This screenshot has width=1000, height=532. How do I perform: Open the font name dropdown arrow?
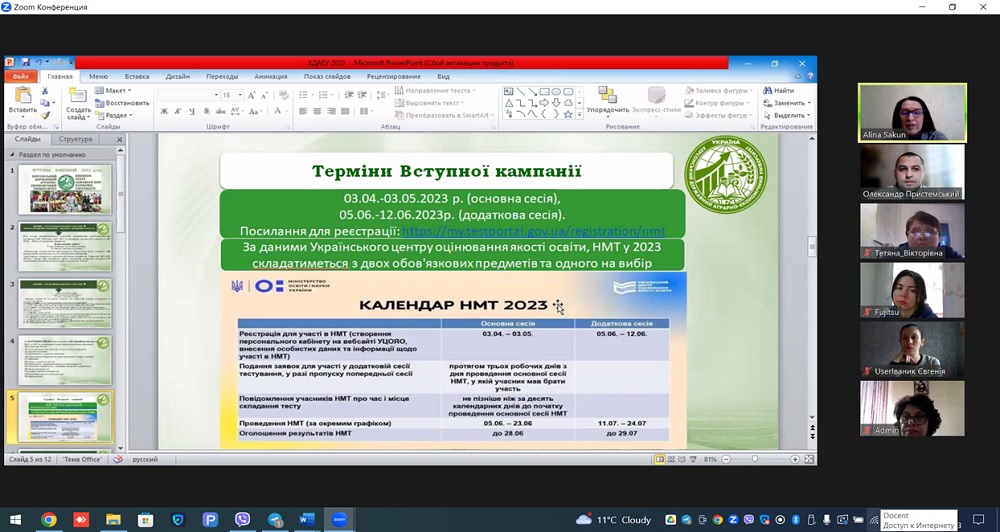coord(216,95)
